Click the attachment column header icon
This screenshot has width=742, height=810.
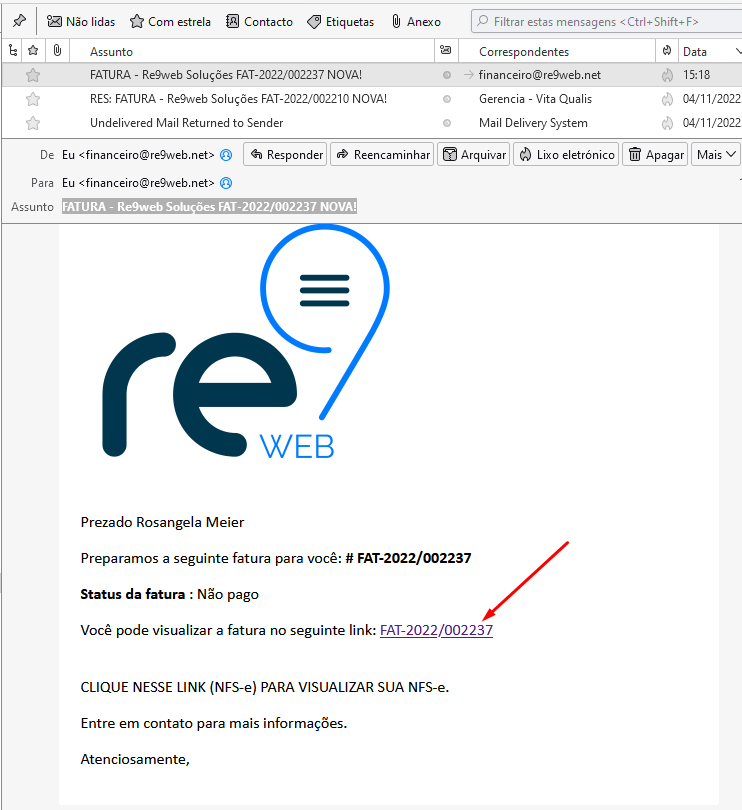pyautogui.click(x=57, y=51)
